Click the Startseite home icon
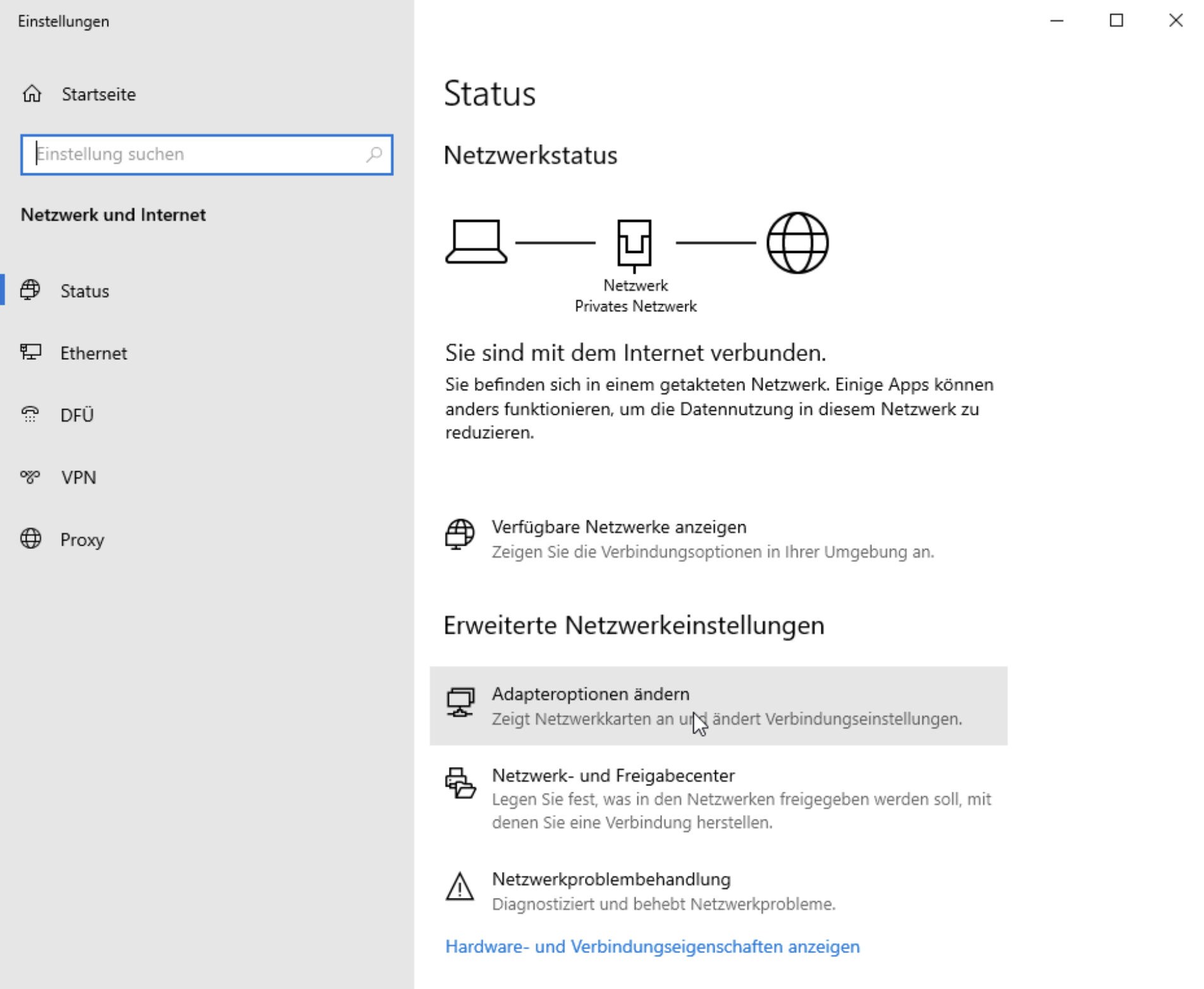 32,94
